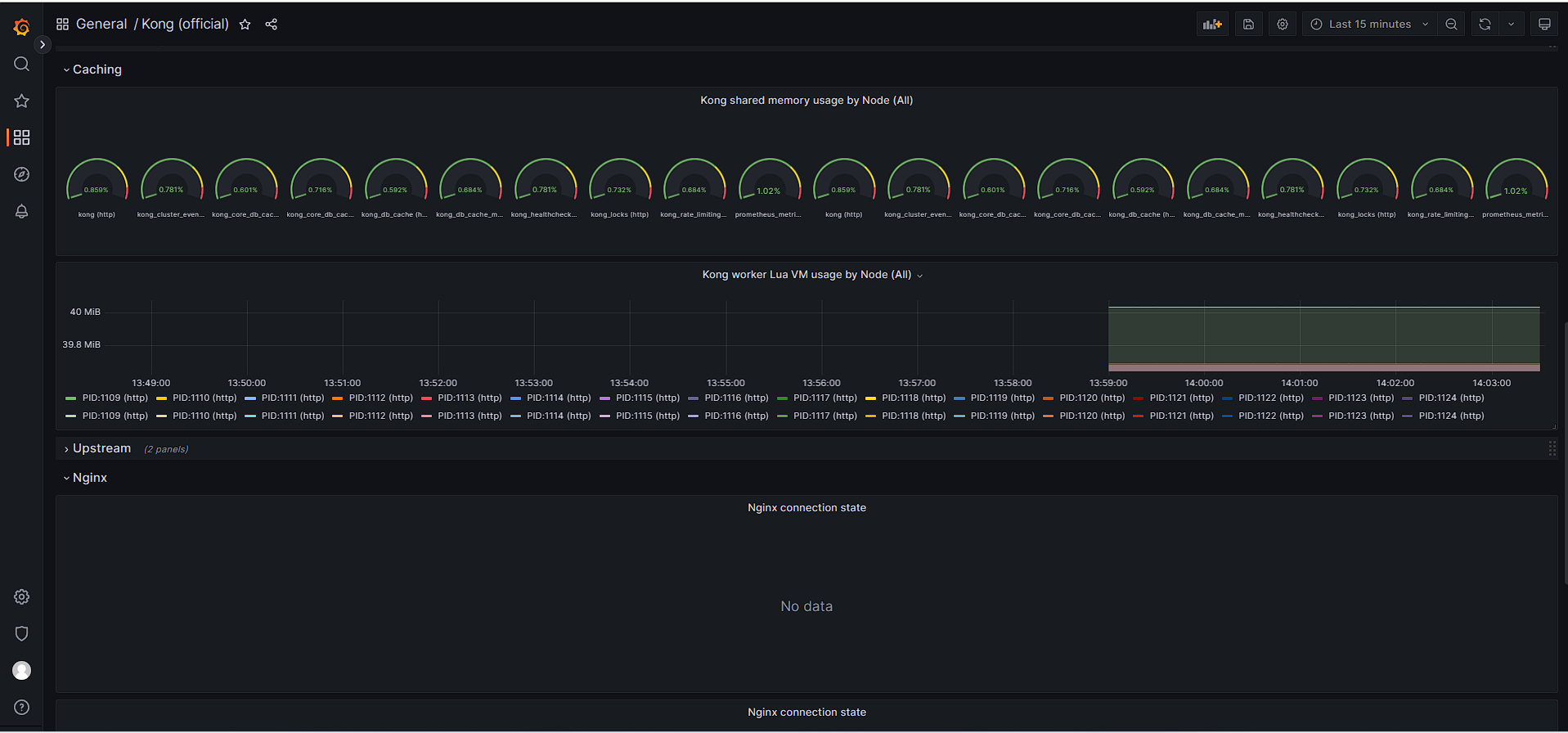Toggle PID:1118 (http) series in lower legend row
This screenshot has height=733, width=1568.
click(x=914, y=416)
